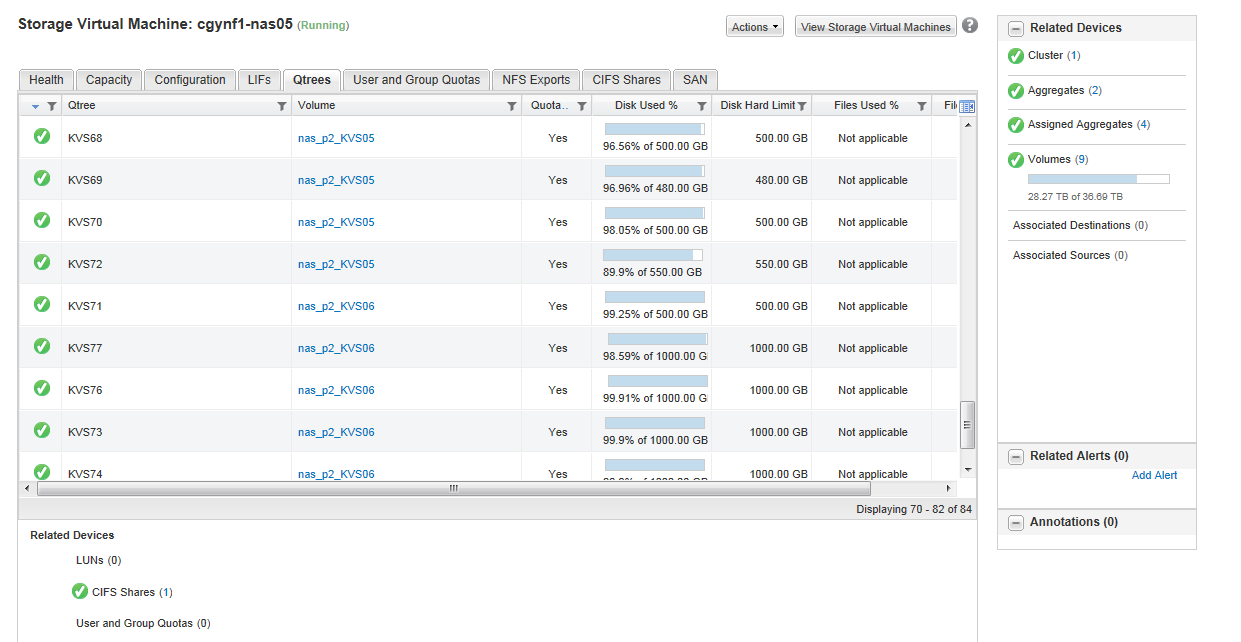Open the Actions dropdown
Viewport: 1241px width, 642px height.
(755, 27)
